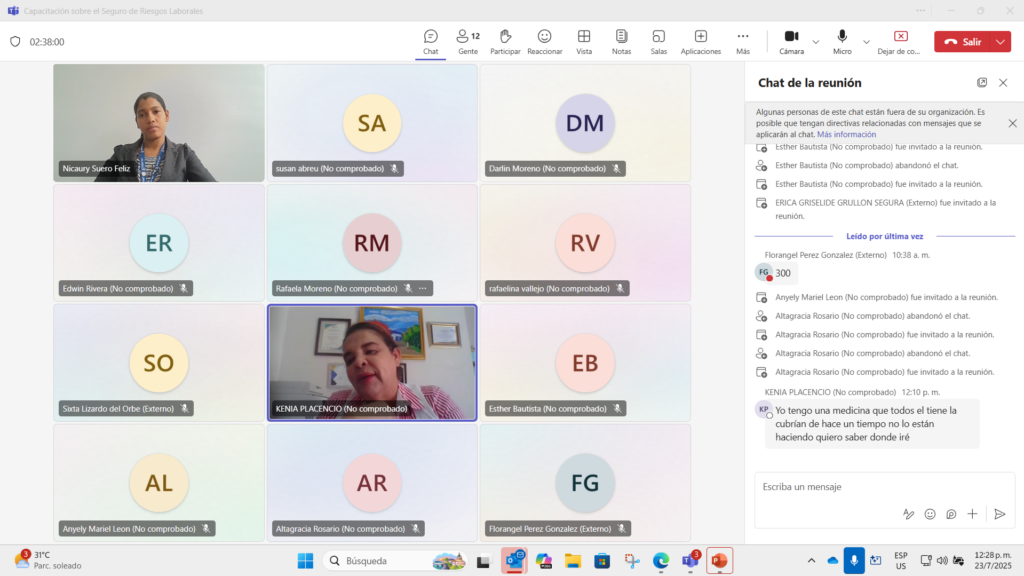Click the Escriba un mensaje text box
This screenshot has width=1024, height=576.
pyautogui.click(x=884, y=487)
